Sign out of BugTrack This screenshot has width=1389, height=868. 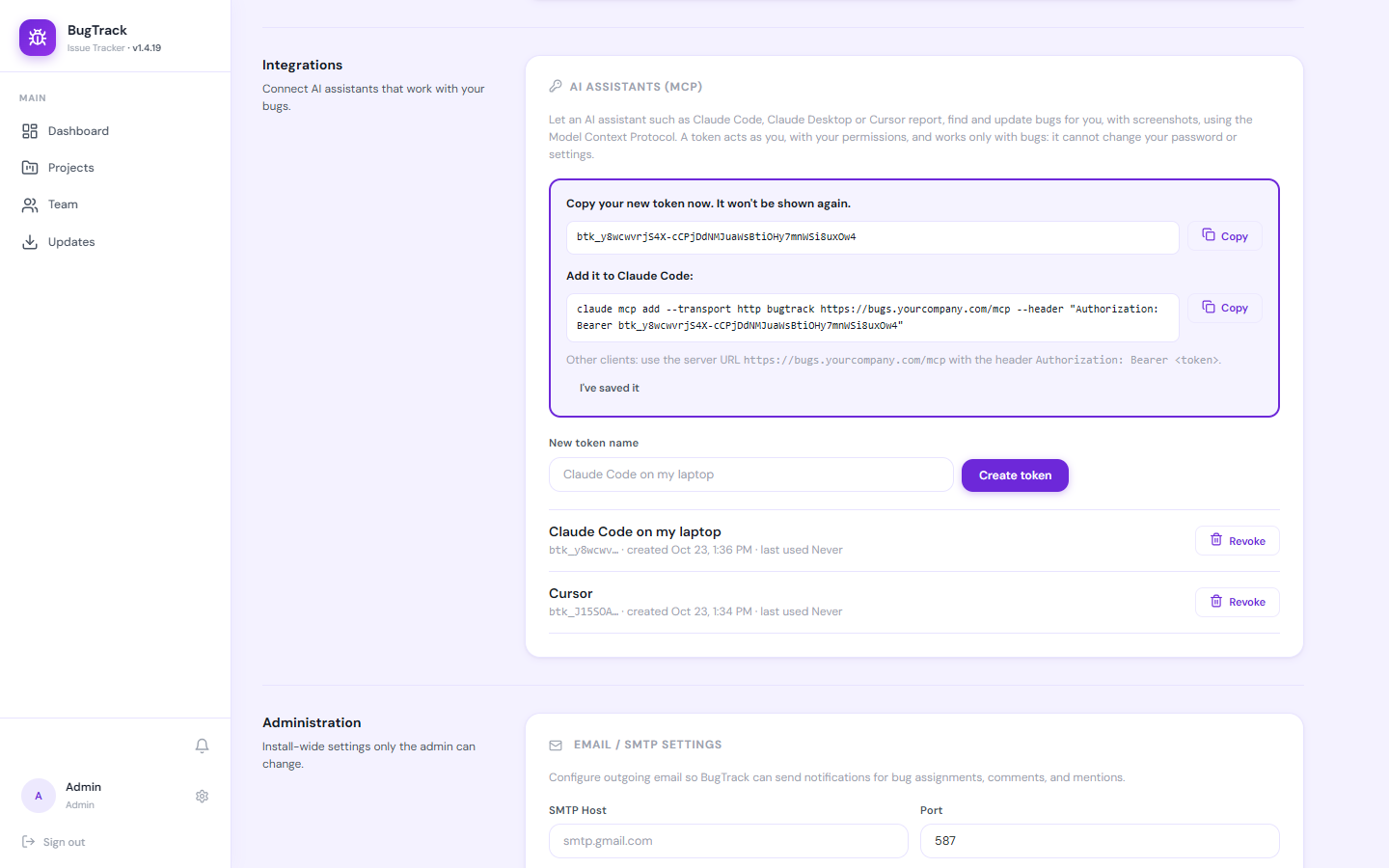coord(54,842)
